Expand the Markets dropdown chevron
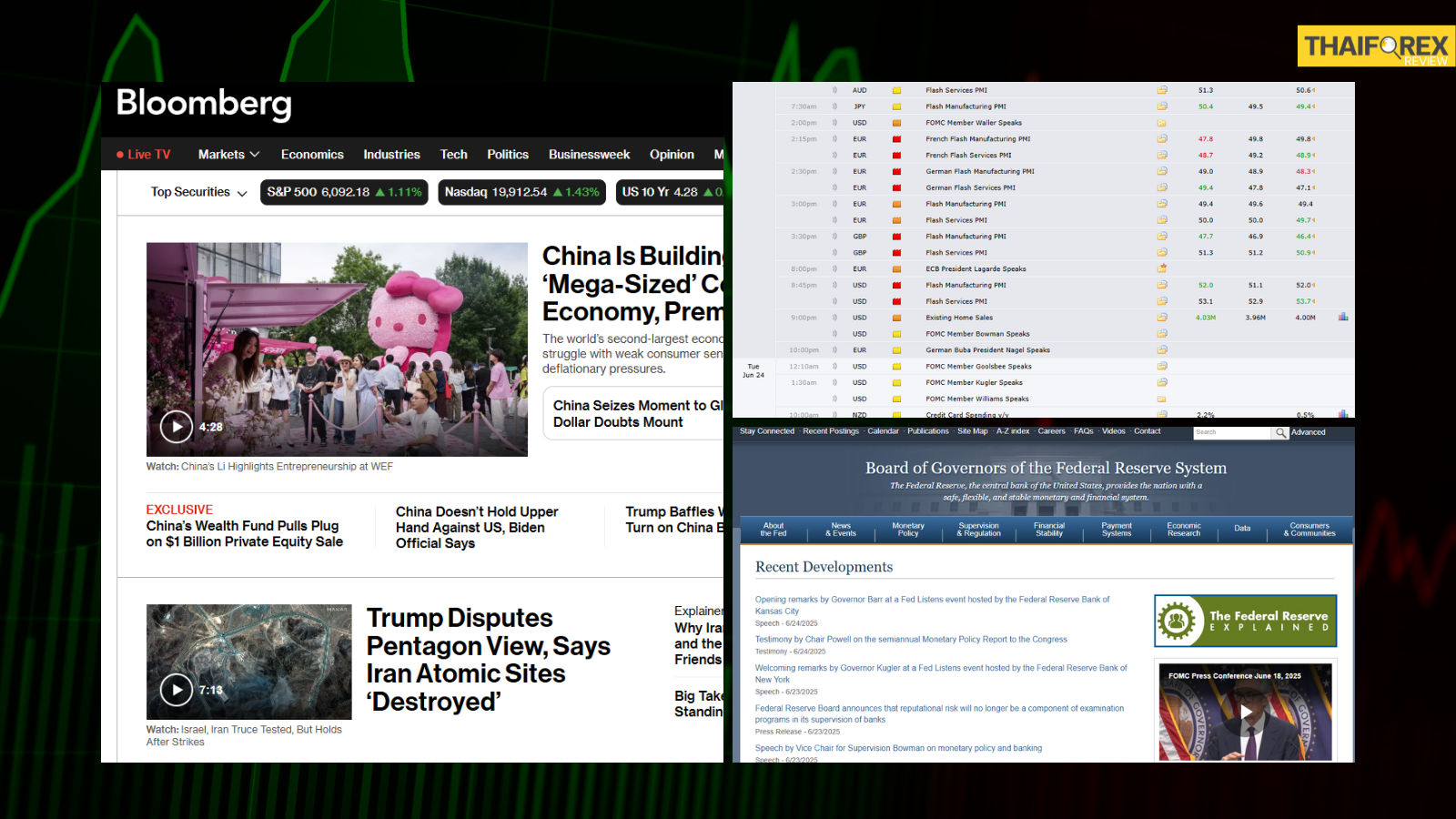1456x819 pixels. 255,155
